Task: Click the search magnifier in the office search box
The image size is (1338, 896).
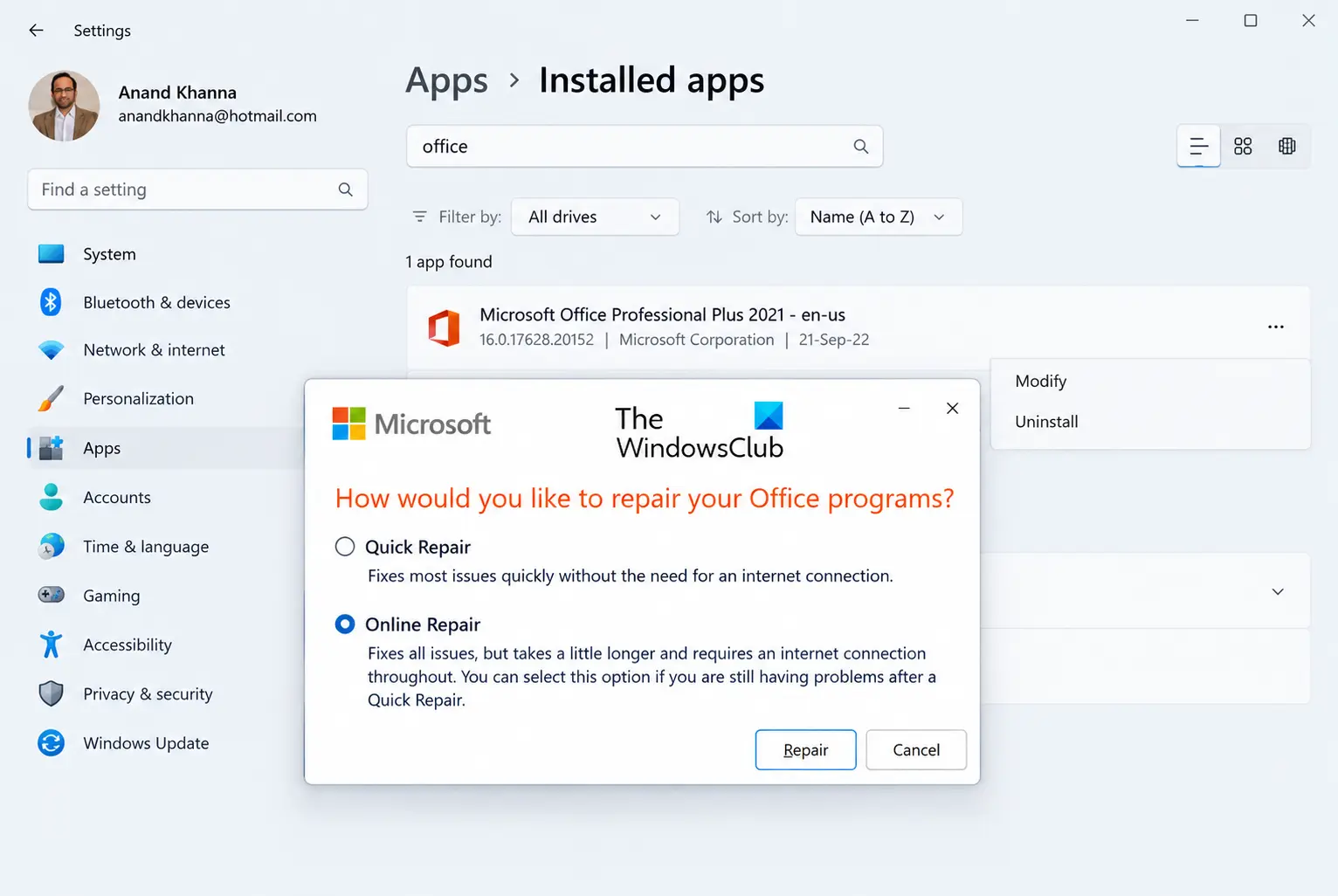Action: click(x=861, y=147)
